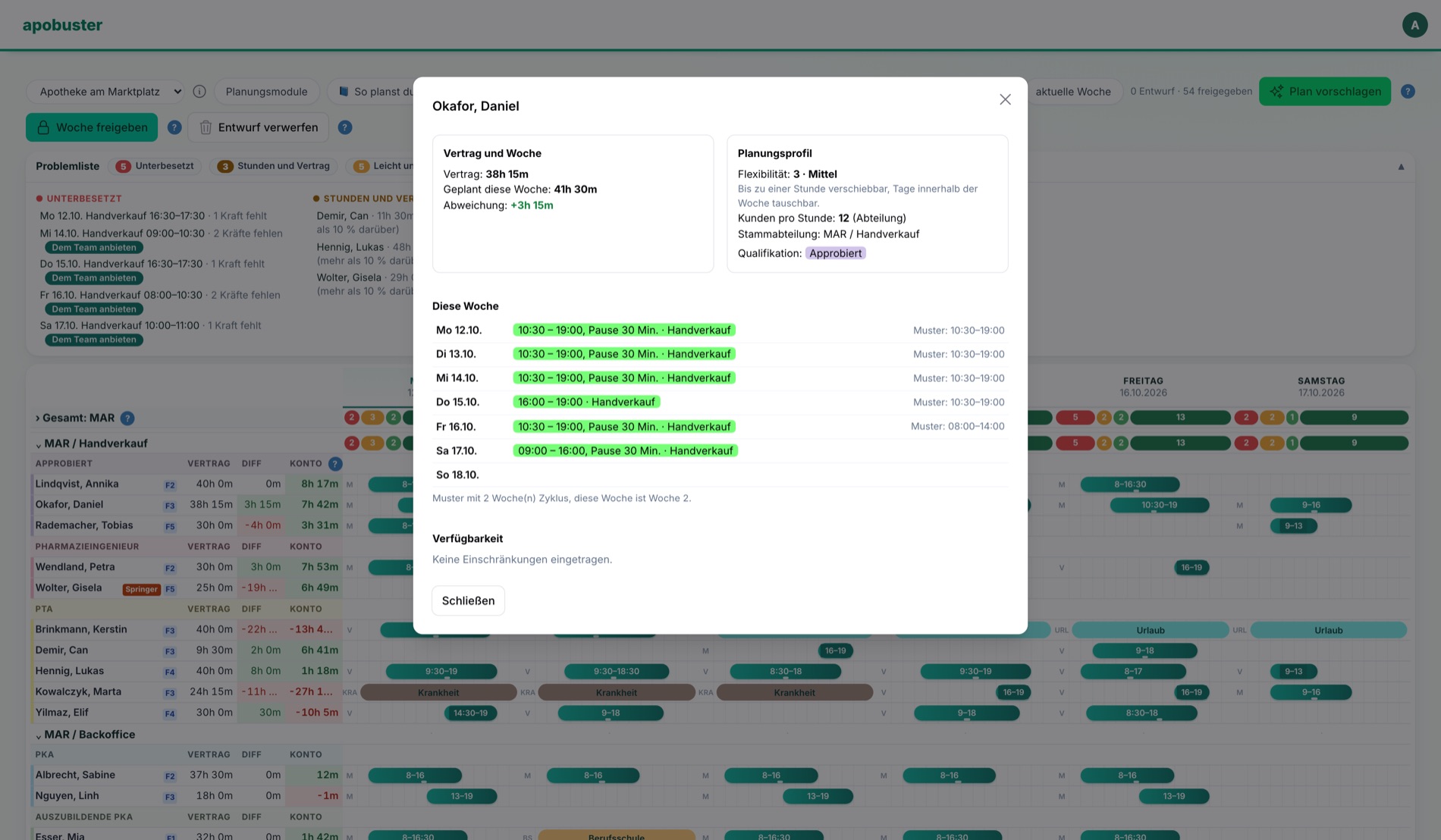Click the Sa 17.10. 09:00–16:00 shift
The height and width of the screenshot is (840, 1441).
[x=625, y=450]
